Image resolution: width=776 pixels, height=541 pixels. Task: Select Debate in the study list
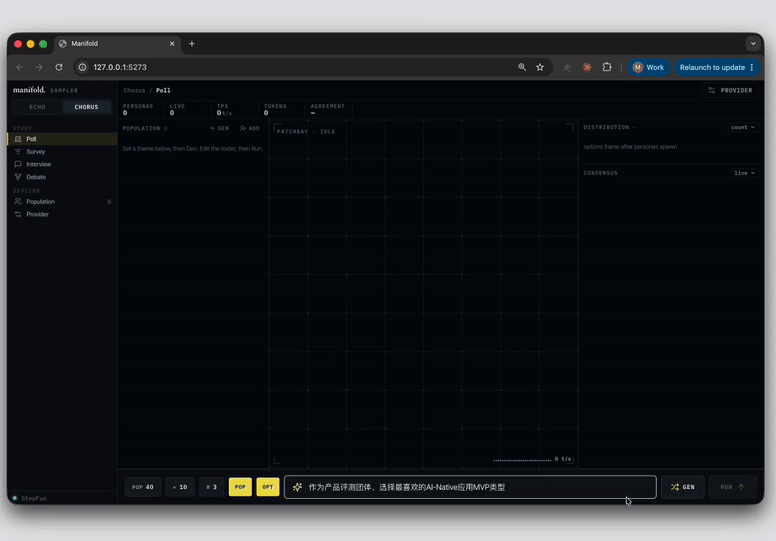pos(63,177)
